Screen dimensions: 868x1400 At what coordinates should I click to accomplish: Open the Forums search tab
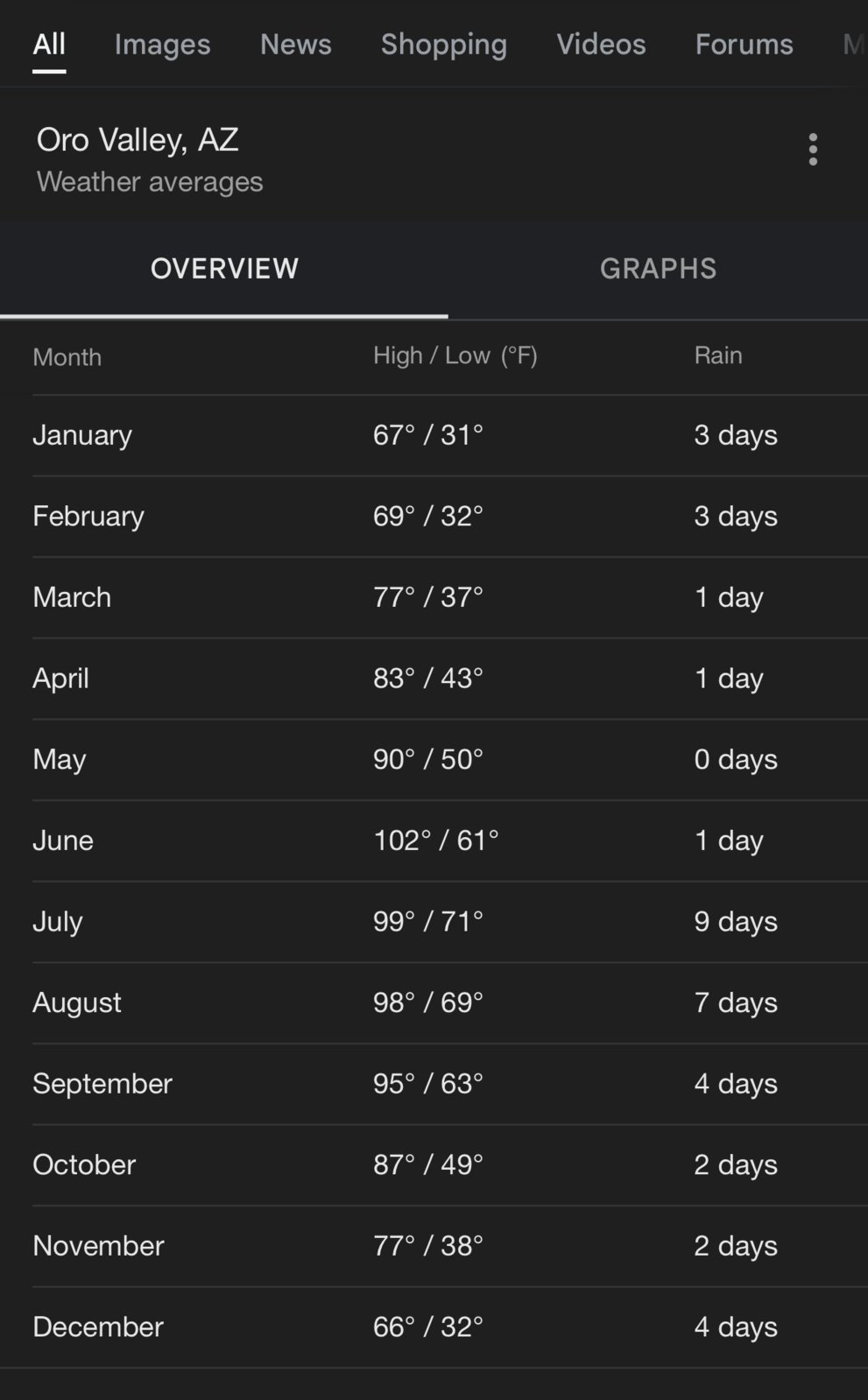744,45
